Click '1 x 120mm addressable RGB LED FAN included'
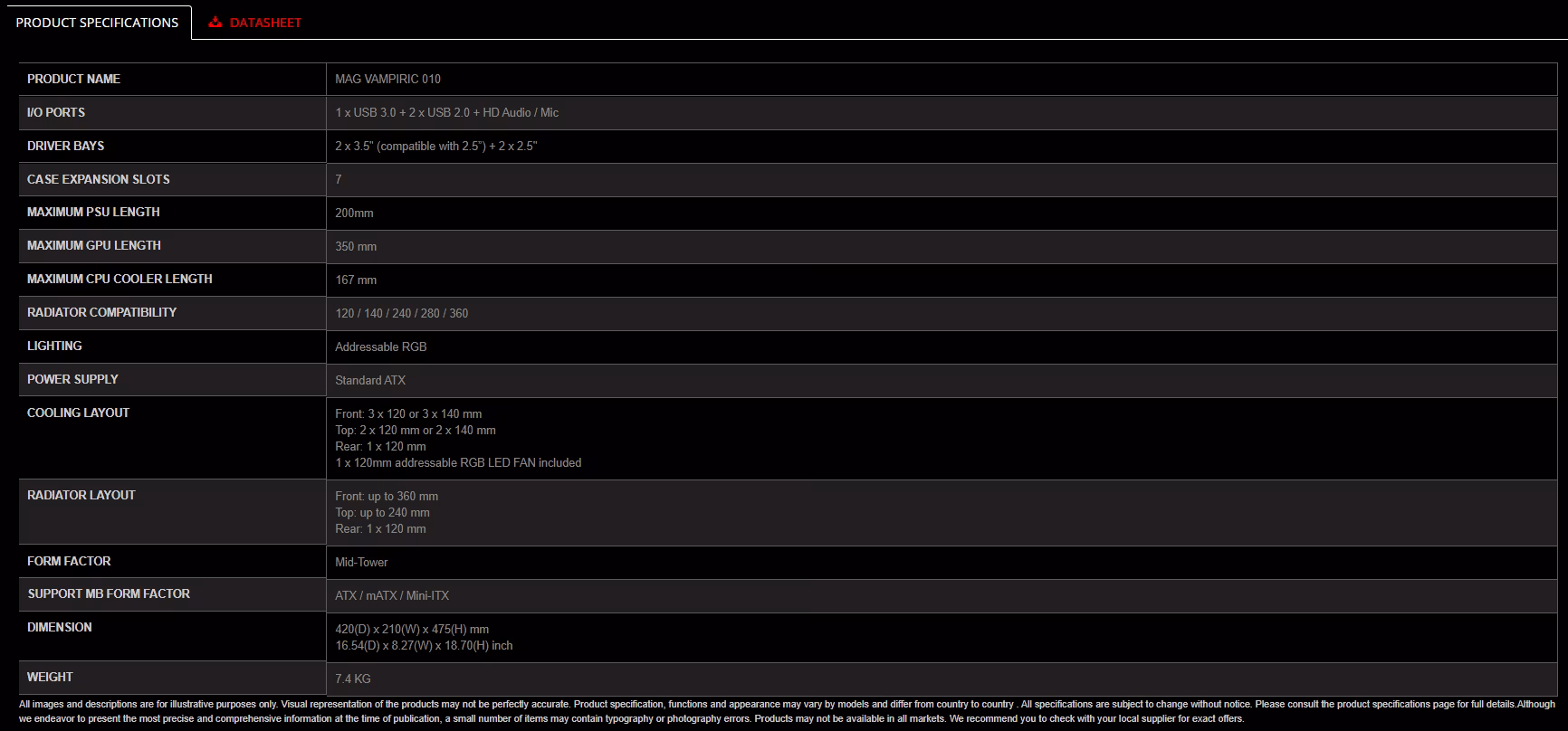The height and width of the screenshot is (731, 1568). (458, 462)
